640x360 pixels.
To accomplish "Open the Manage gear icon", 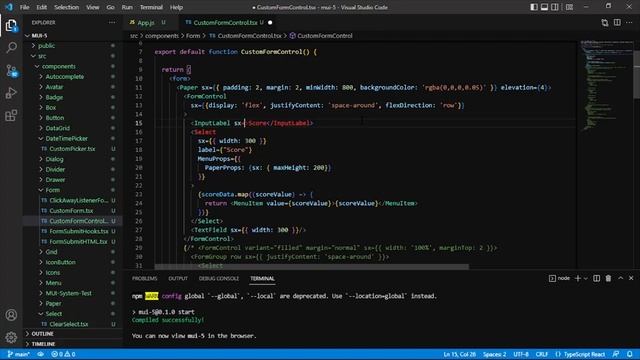I will (x=11, y=337).
